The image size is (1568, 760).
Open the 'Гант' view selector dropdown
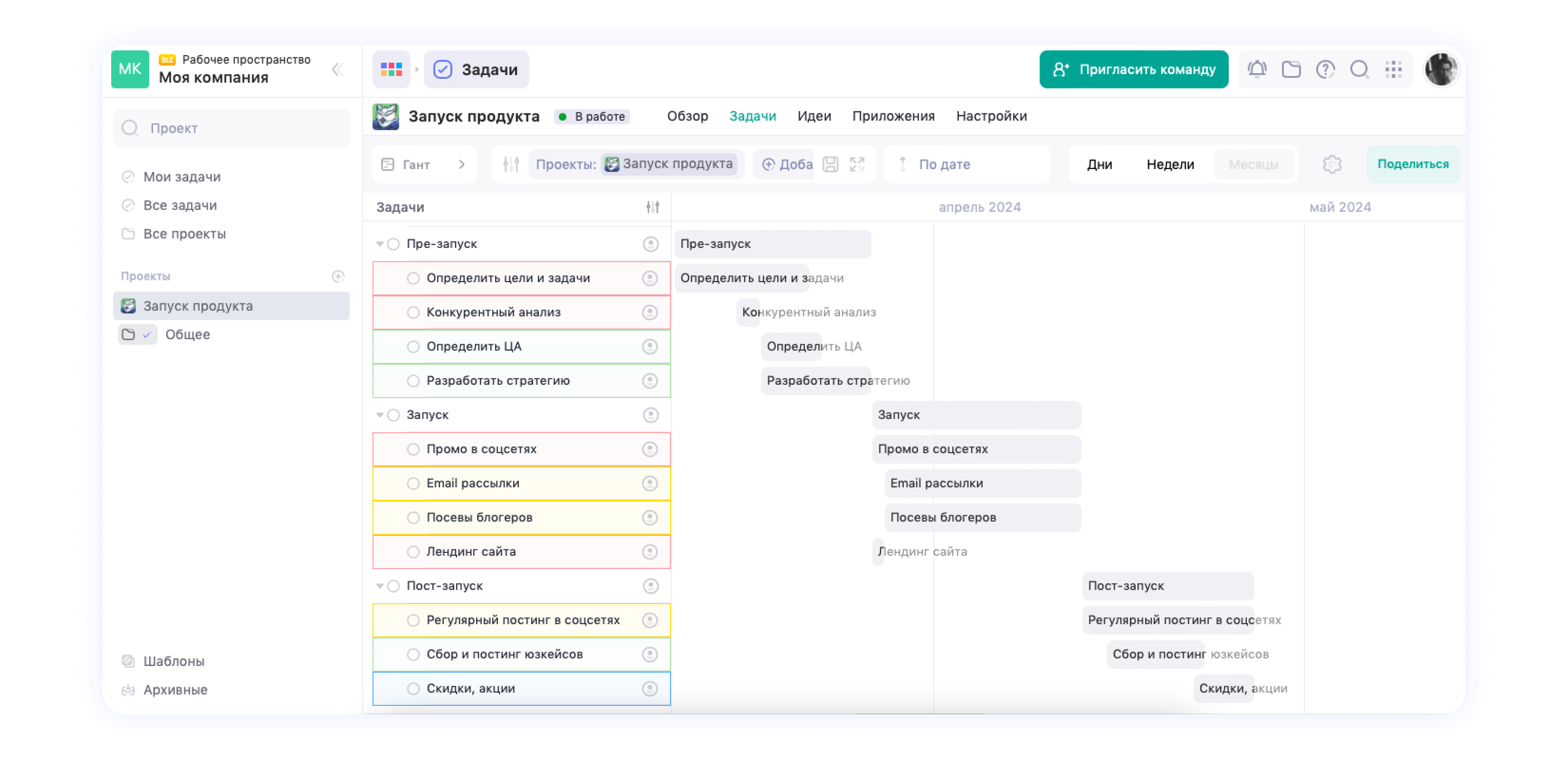point(424,164)
